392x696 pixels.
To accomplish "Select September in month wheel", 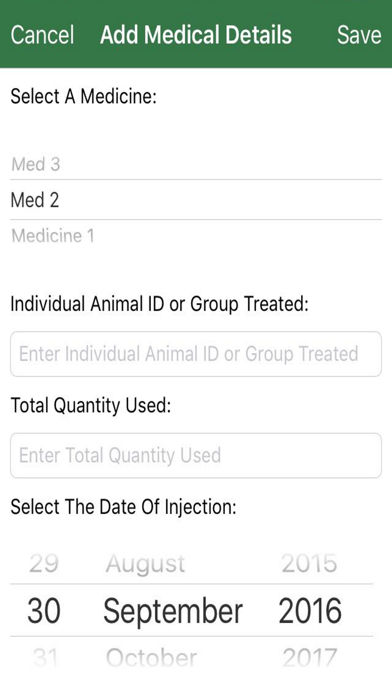I will [173, 612].
